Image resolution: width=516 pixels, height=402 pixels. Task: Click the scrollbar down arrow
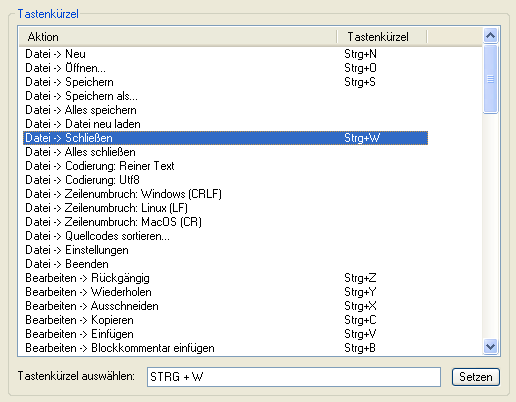490,347
